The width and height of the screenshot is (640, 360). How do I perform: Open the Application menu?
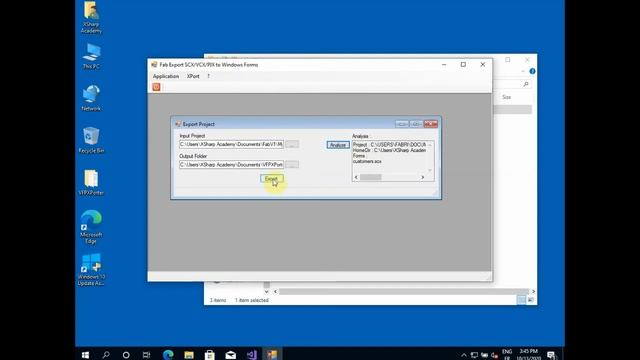(x=166, y=76)
